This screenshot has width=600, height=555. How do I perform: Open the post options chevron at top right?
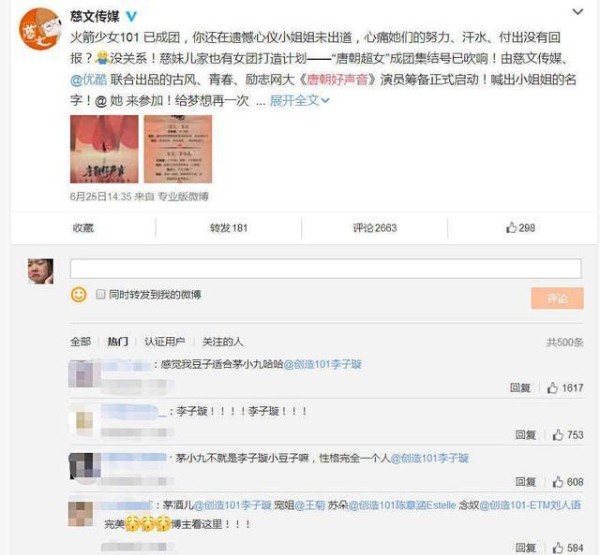point(577,12)
